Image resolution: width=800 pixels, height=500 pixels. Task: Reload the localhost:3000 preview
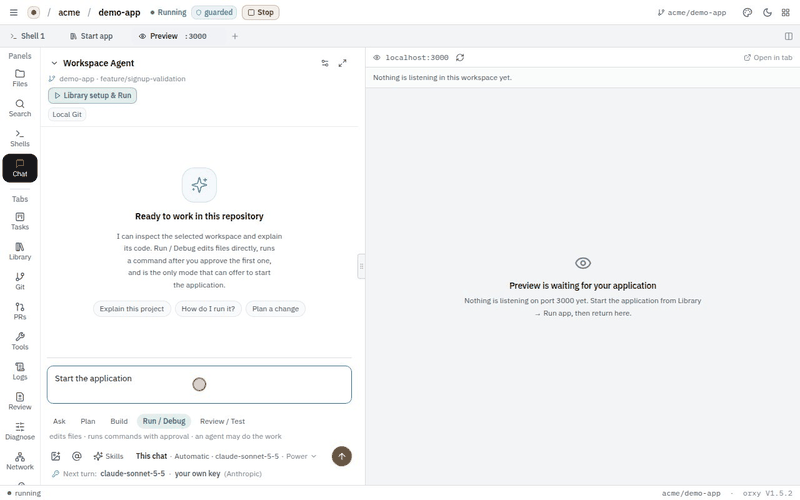pyautogui.click(x=460, y=58)
